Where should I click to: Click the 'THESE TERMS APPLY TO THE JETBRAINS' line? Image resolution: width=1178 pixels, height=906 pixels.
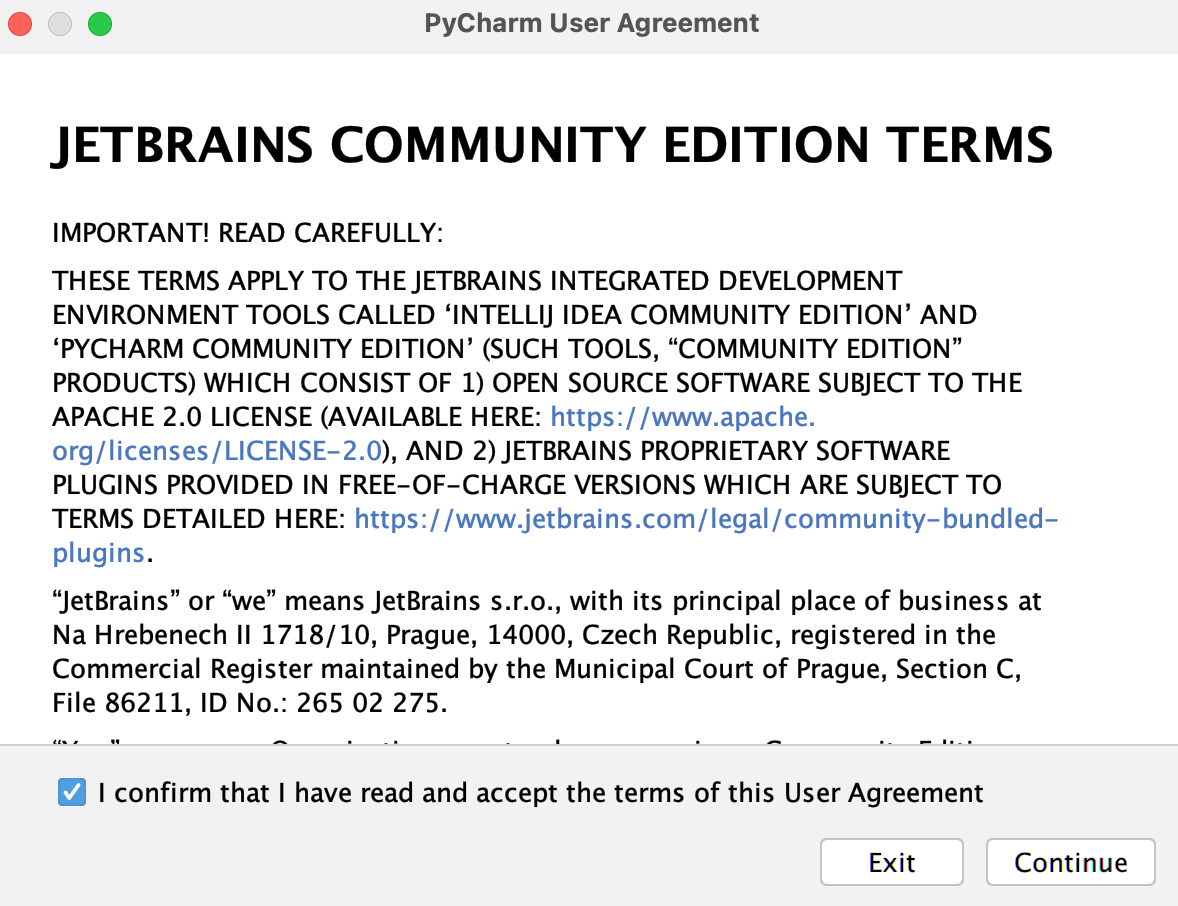tap(477, 281)
